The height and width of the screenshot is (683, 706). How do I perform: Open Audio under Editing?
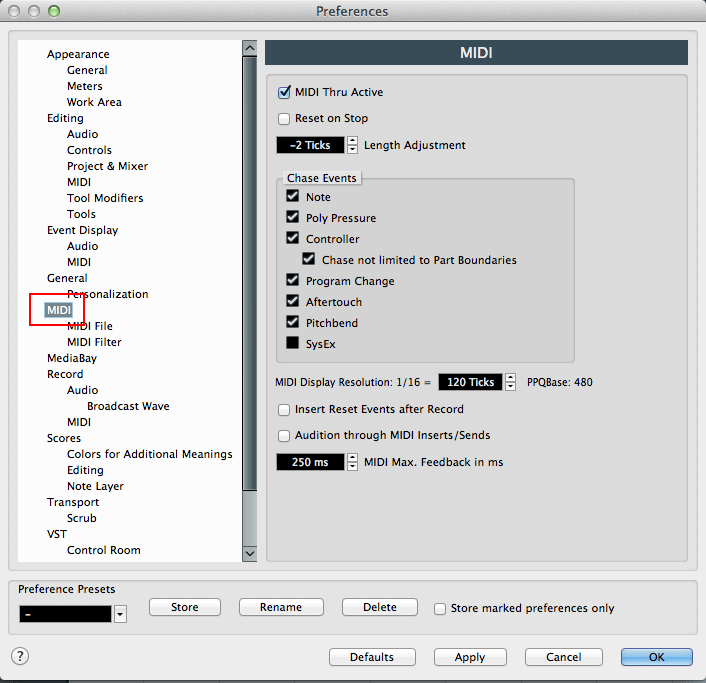point(82,134)
